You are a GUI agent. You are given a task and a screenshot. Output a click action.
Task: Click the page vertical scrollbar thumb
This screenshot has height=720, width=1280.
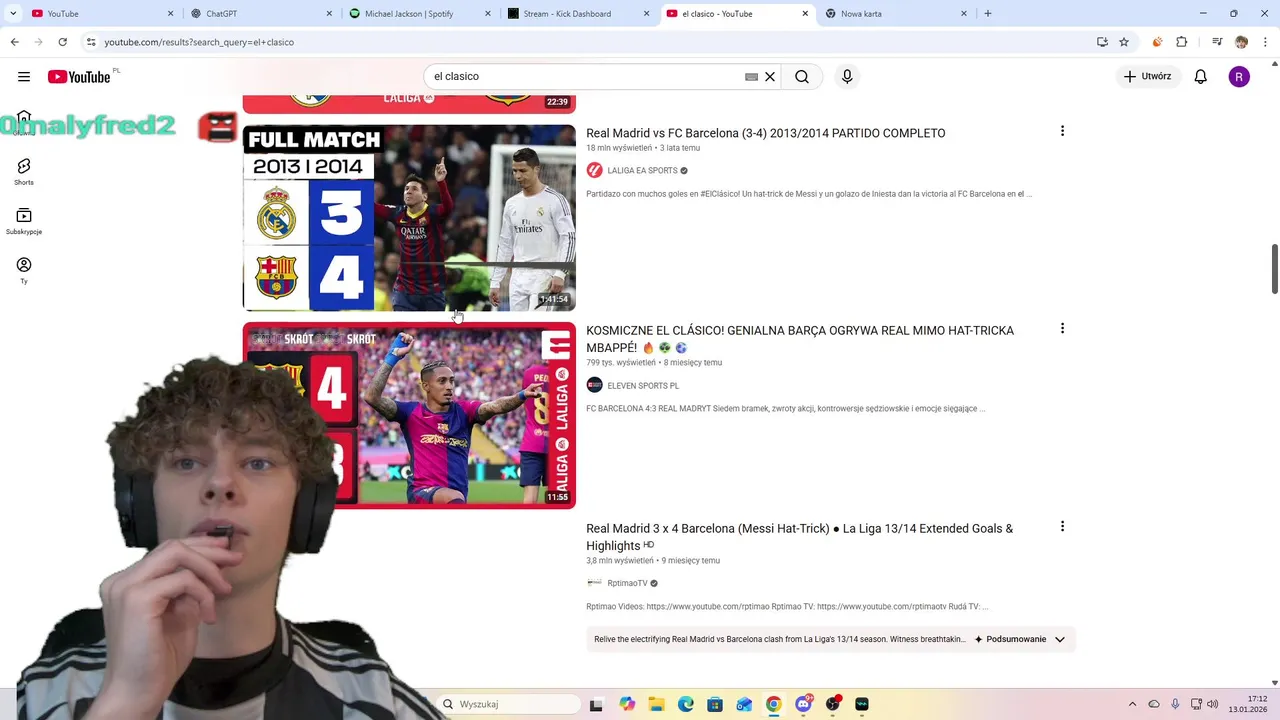click(1274, 268)
